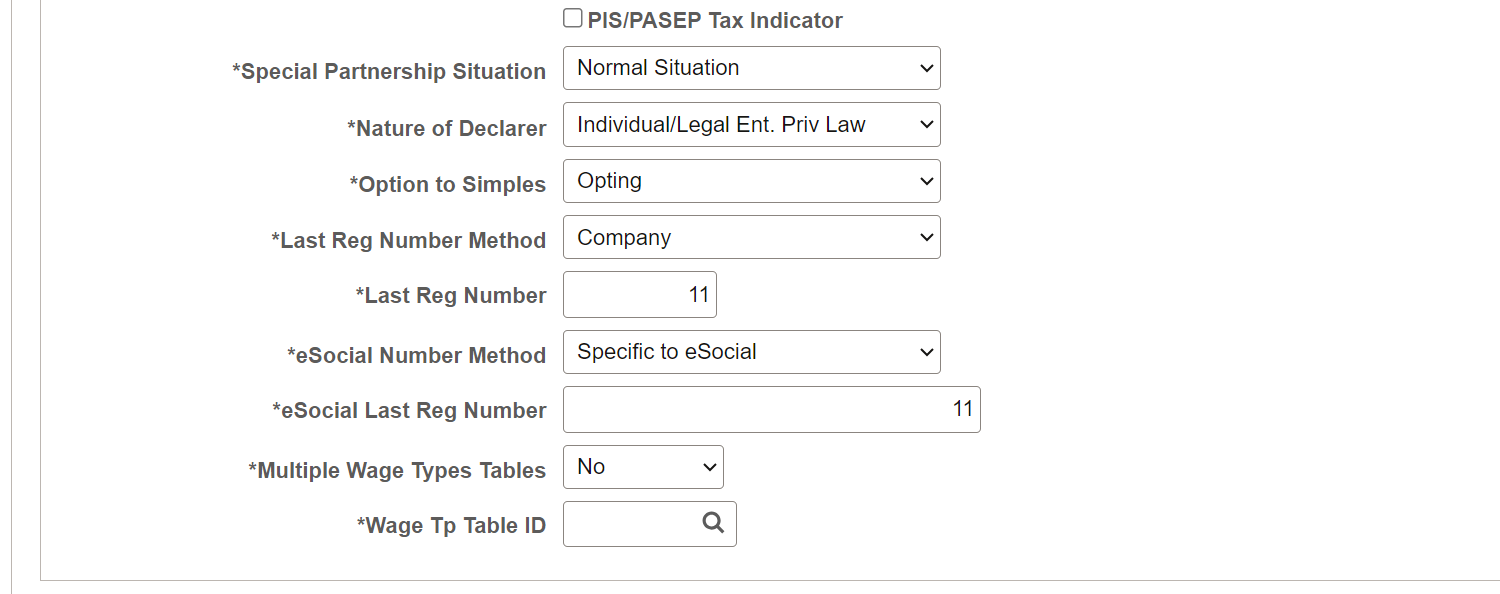Click the eSocial Last Reg Number label

tap(409, 410)
